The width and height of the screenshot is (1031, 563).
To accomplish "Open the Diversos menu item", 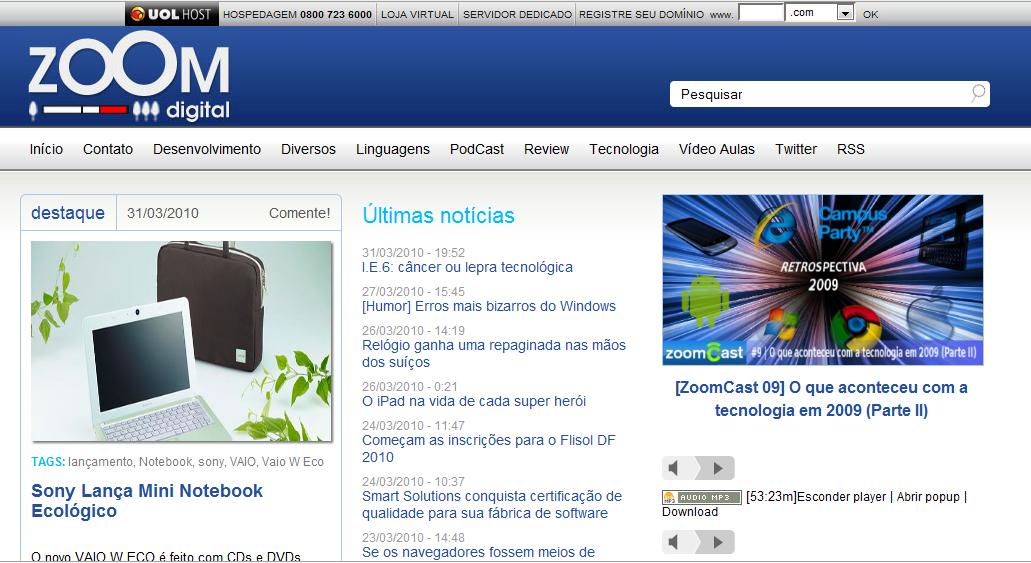I will 308,149.
